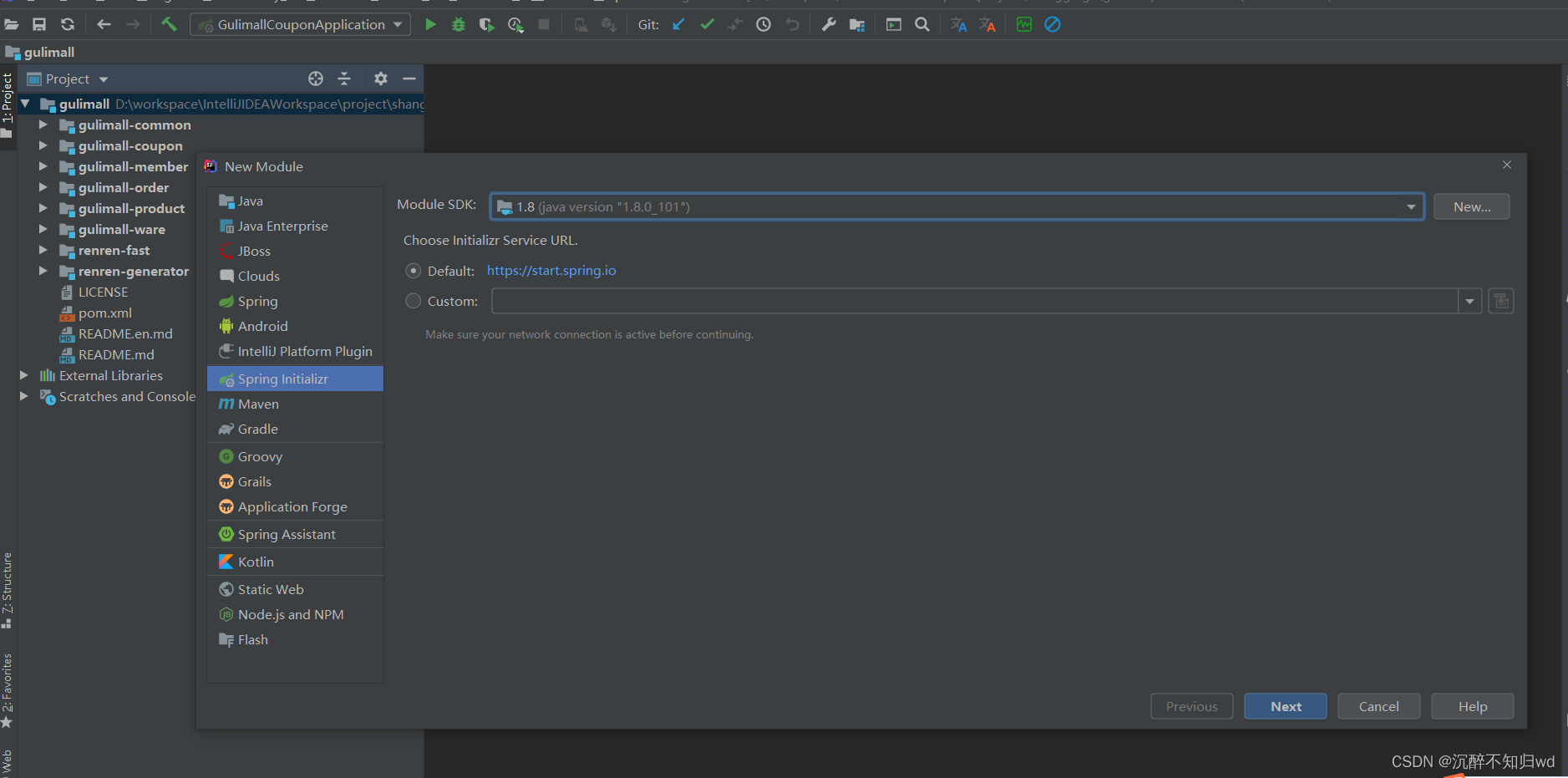
Task: Build project with the hammer icon
Action: tap(169, 25)
